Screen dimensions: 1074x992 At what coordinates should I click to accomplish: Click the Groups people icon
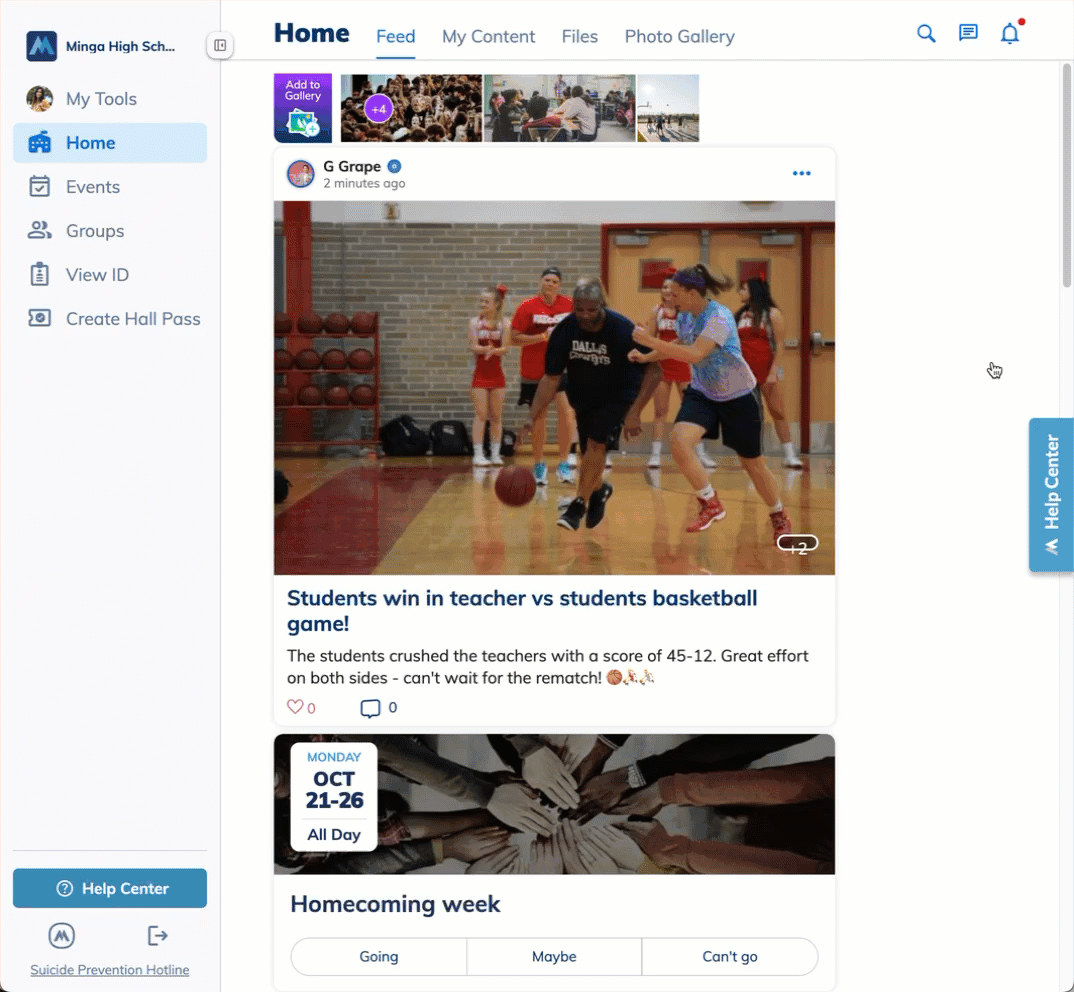(x=40, y=230)
